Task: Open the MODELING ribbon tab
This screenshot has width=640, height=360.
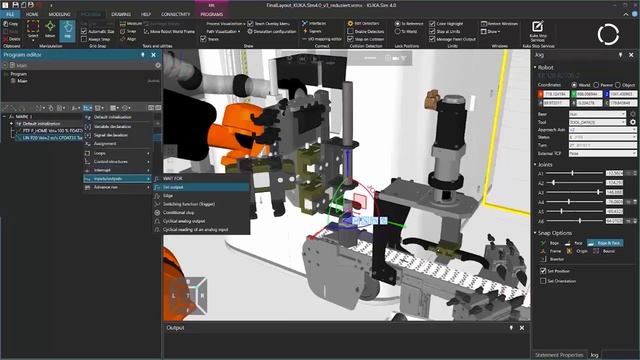Action: click(x=60, y=14)
